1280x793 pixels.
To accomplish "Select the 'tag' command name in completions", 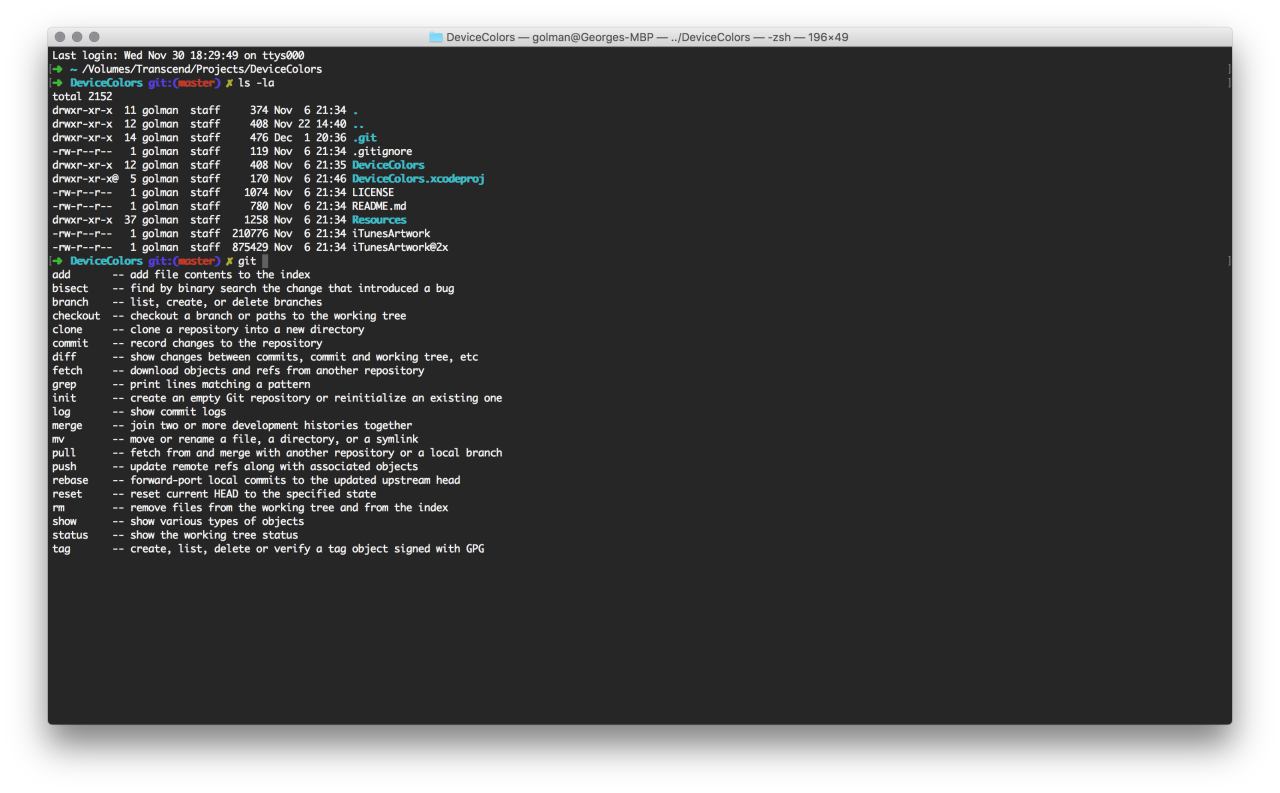I will click(61, 549).
